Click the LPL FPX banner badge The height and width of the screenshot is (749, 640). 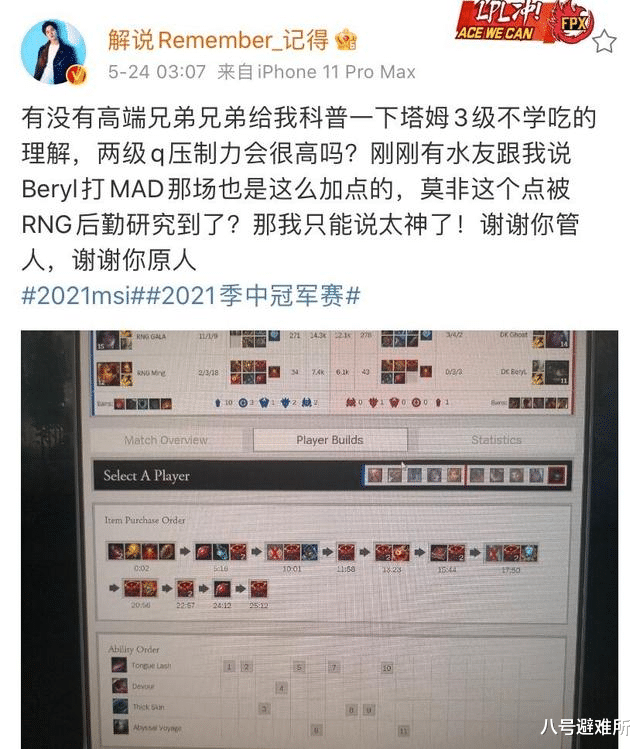[x=523, y=21]
